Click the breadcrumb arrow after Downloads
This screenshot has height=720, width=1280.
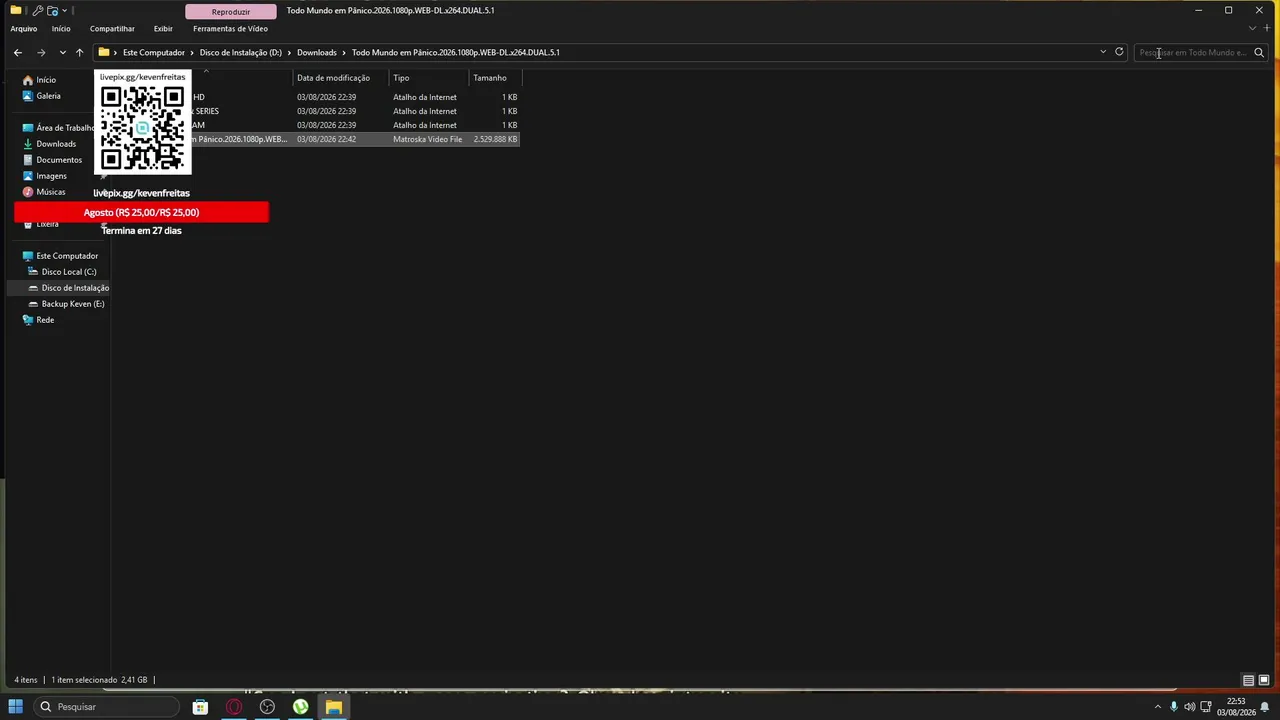click(x=345, y=52)
